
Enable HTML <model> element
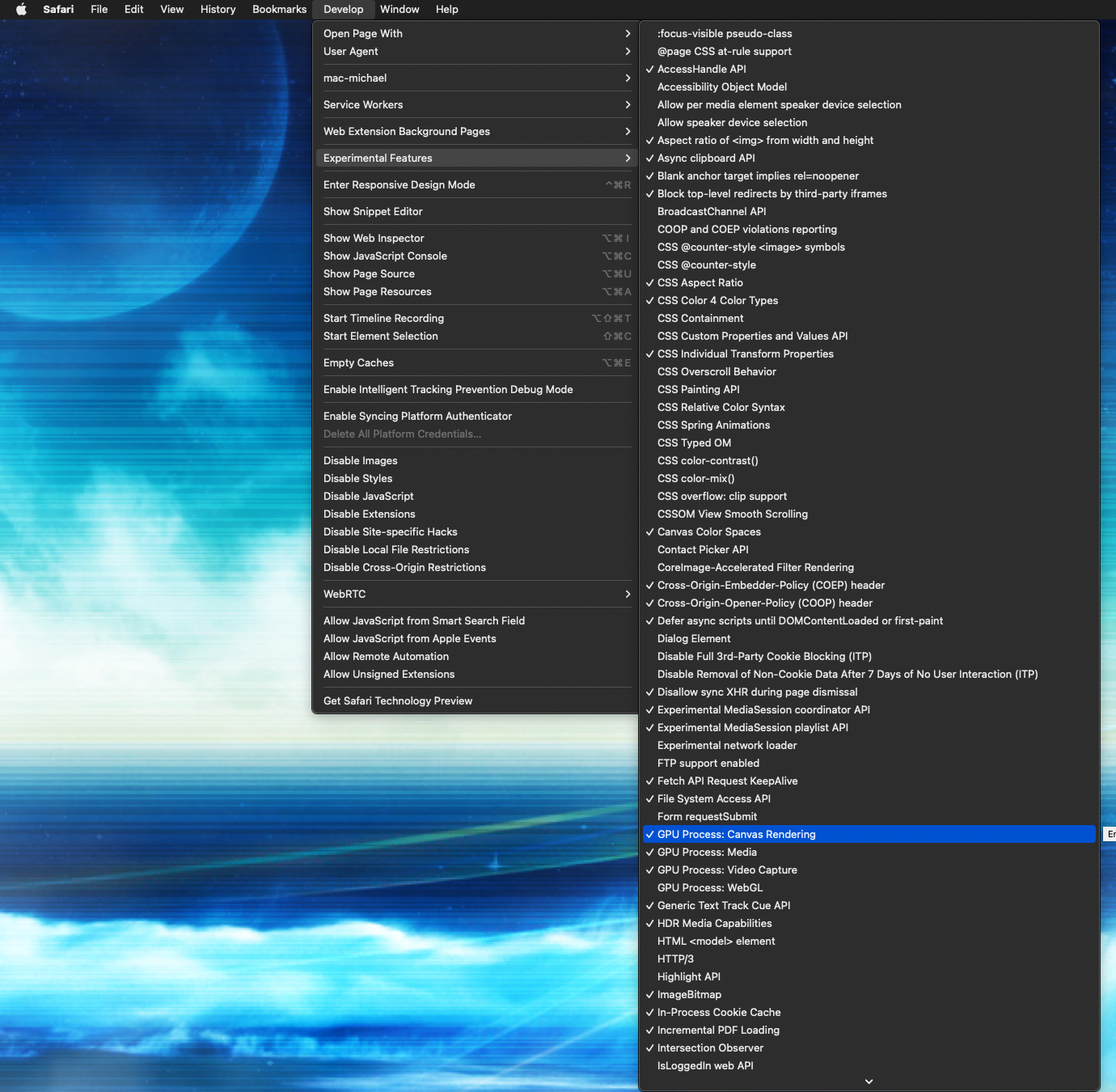pyautogui.click(x=869, y=941)
